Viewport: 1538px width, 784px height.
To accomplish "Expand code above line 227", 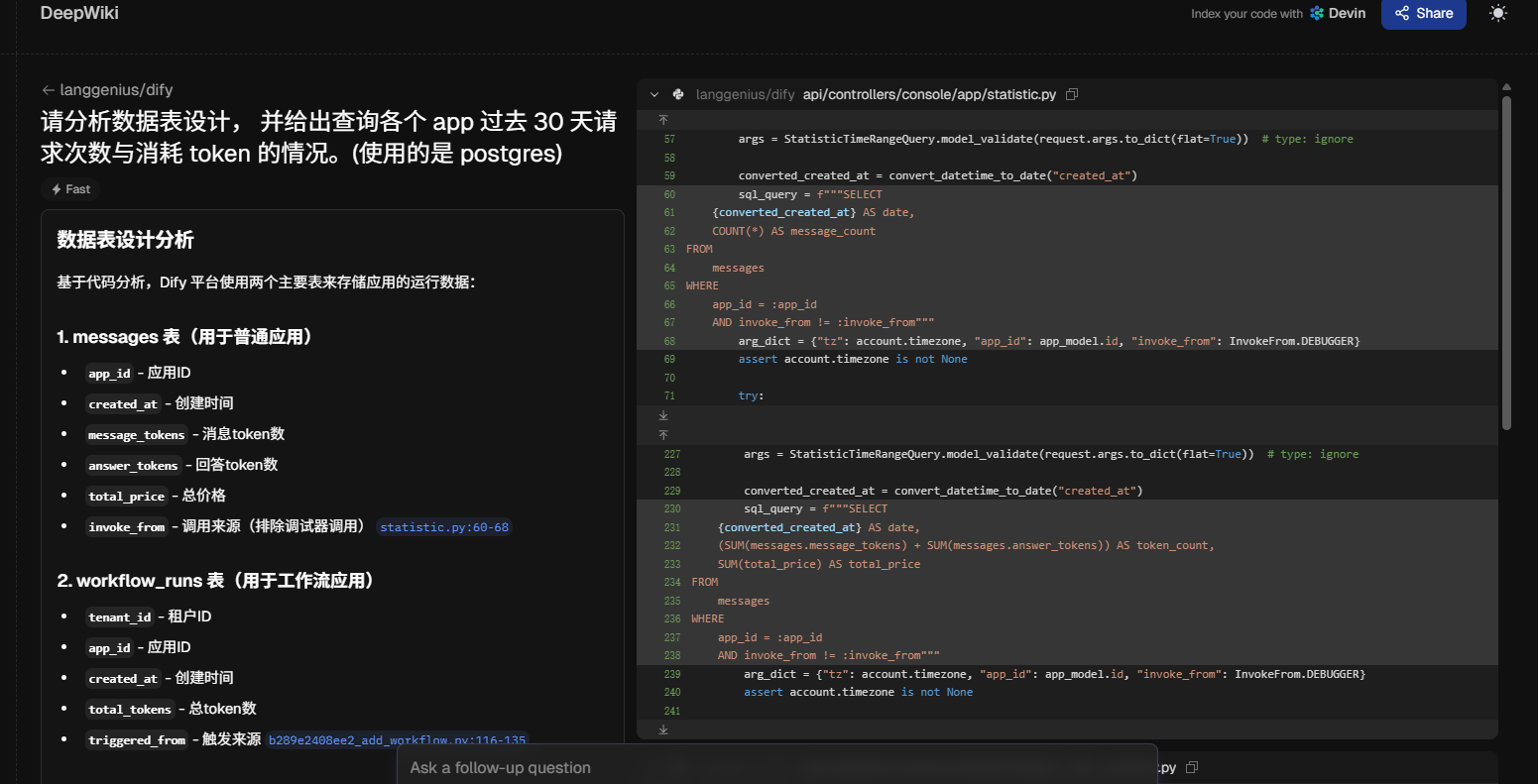I will pos(663,434).
